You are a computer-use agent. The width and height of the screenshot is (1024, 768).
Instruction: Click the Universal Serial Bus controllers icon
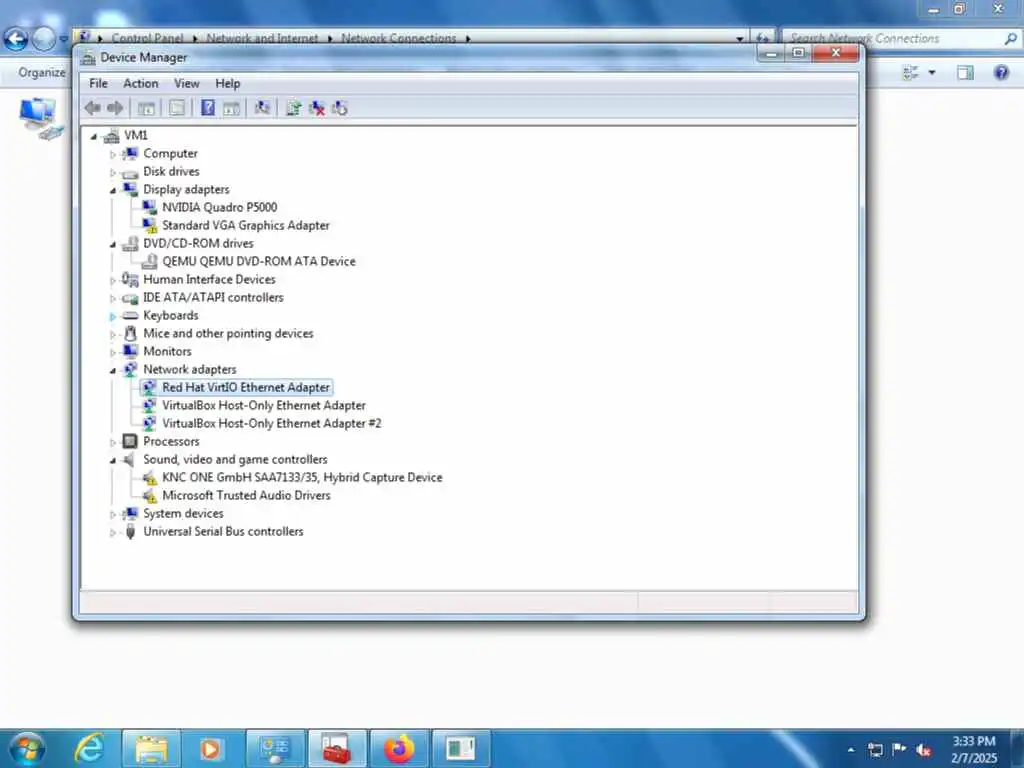coord(131,532)
